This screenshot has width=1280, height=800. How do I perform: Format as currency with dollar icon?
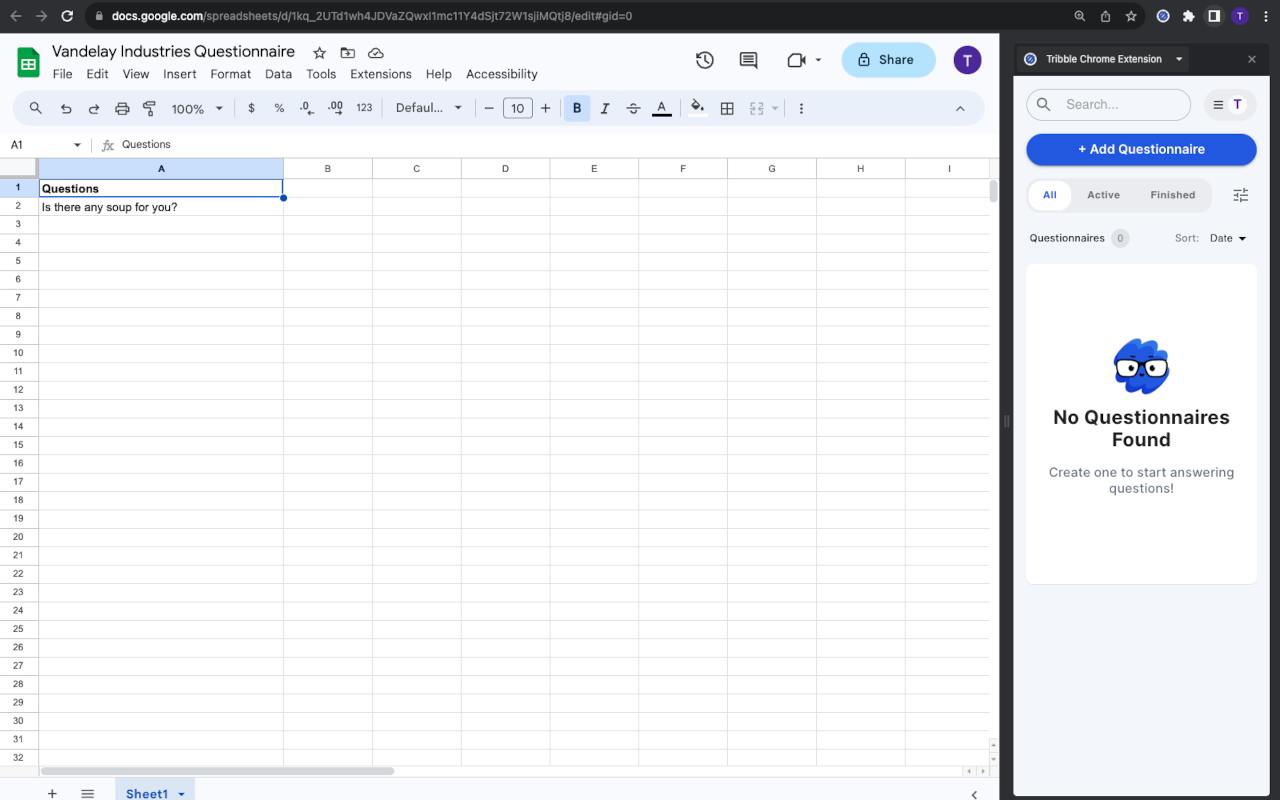pos(251,108)
